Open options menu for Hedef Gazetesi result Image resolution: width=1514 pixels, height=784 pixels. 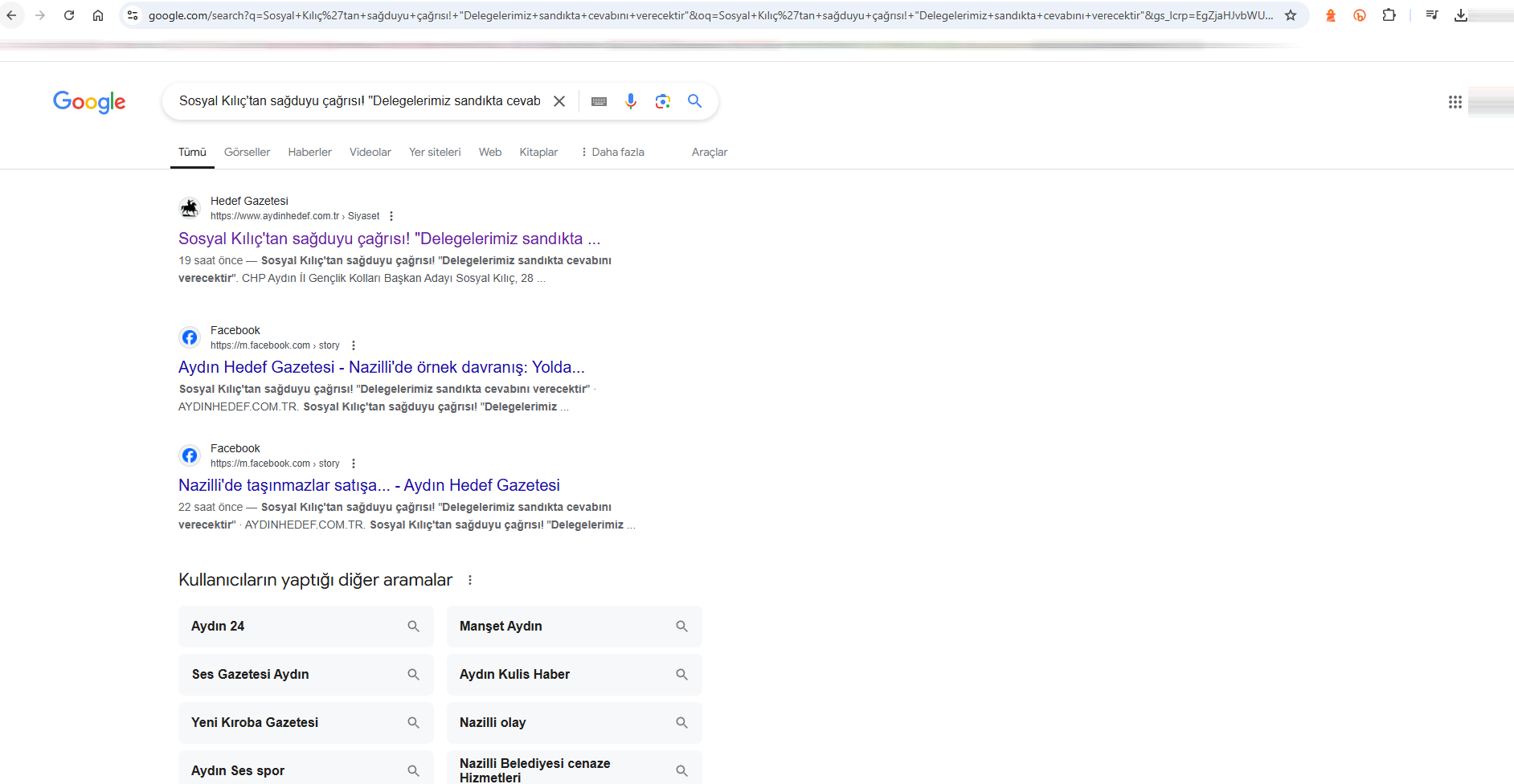pyautogui.click(x=391, y=216)
